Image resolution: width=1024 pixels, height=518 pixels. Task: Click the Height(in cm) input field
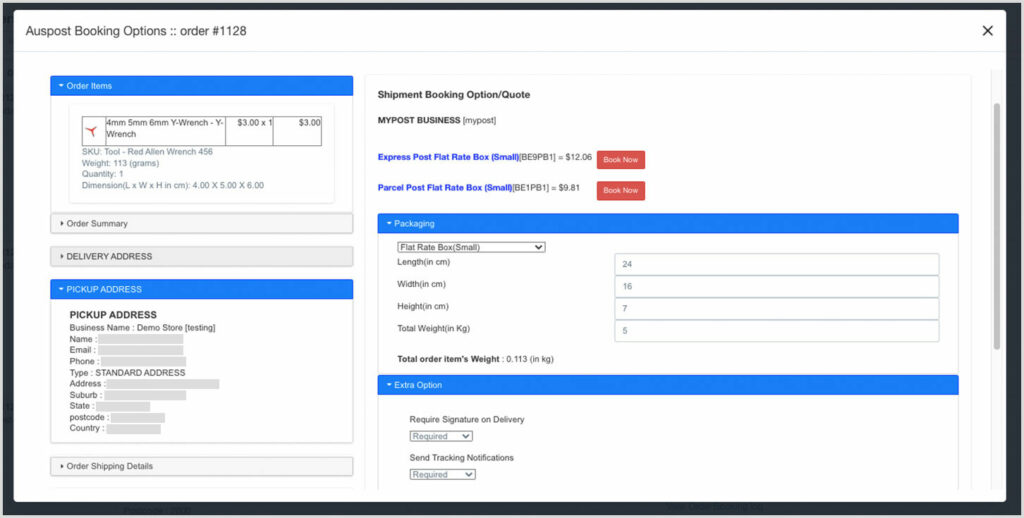coord(776,309)
